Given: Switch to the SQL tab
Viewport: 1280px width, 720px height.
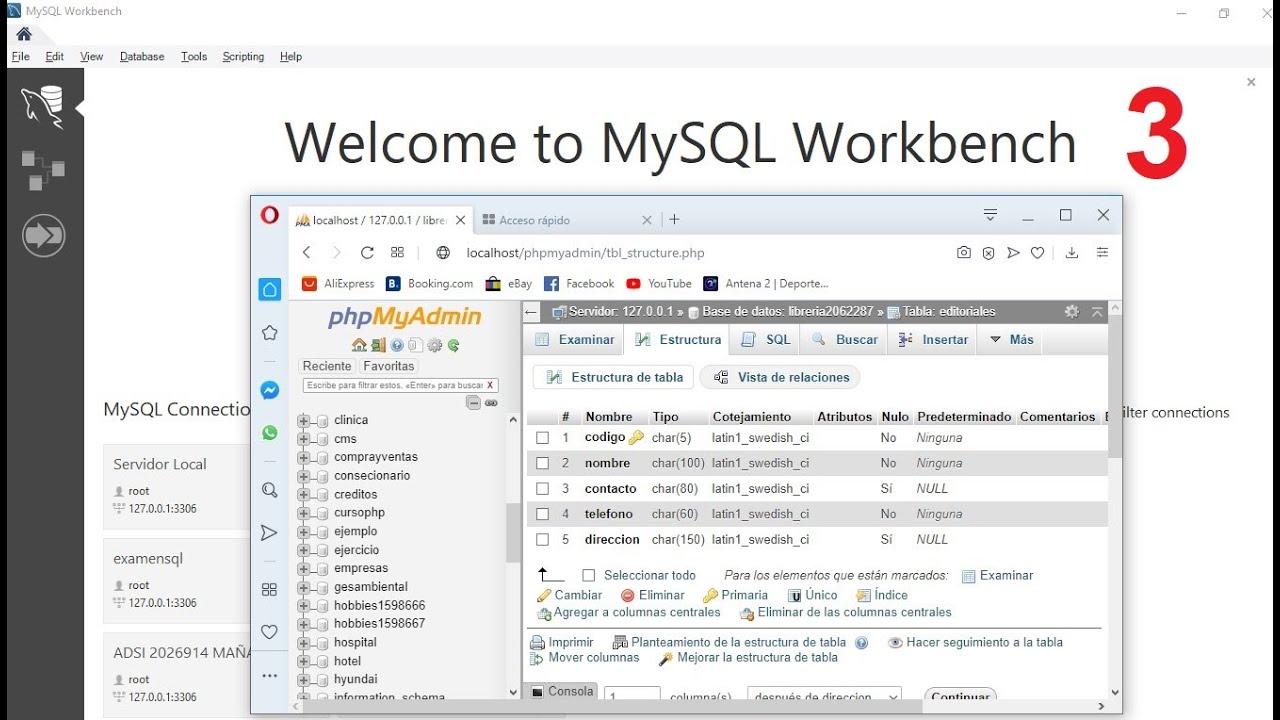Looking at the screenshot, I should coord(766,340).
